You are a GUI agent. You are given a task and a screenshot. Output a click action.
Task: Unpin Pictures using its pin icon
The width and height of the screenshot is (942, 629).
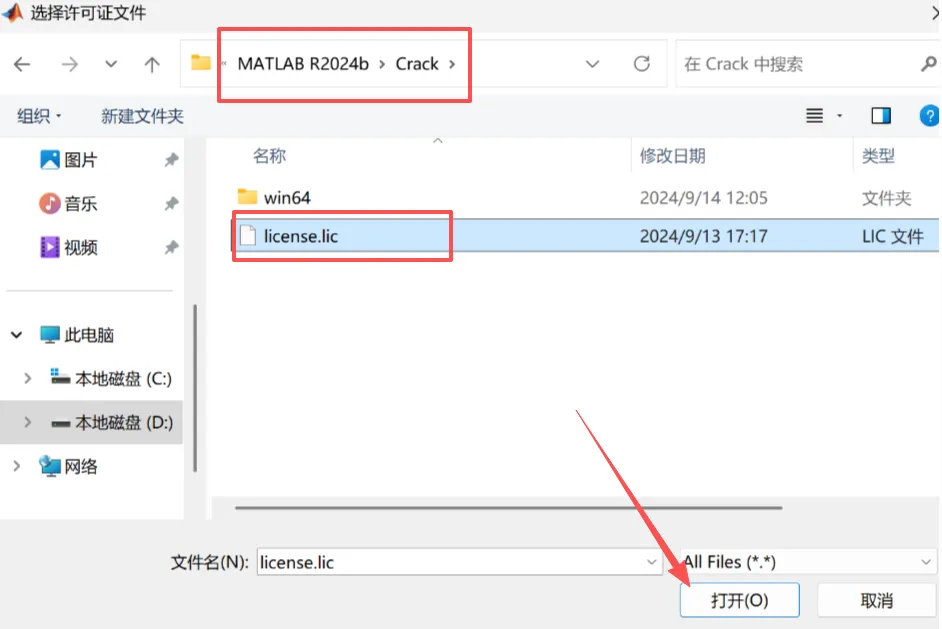click(171, 160)
